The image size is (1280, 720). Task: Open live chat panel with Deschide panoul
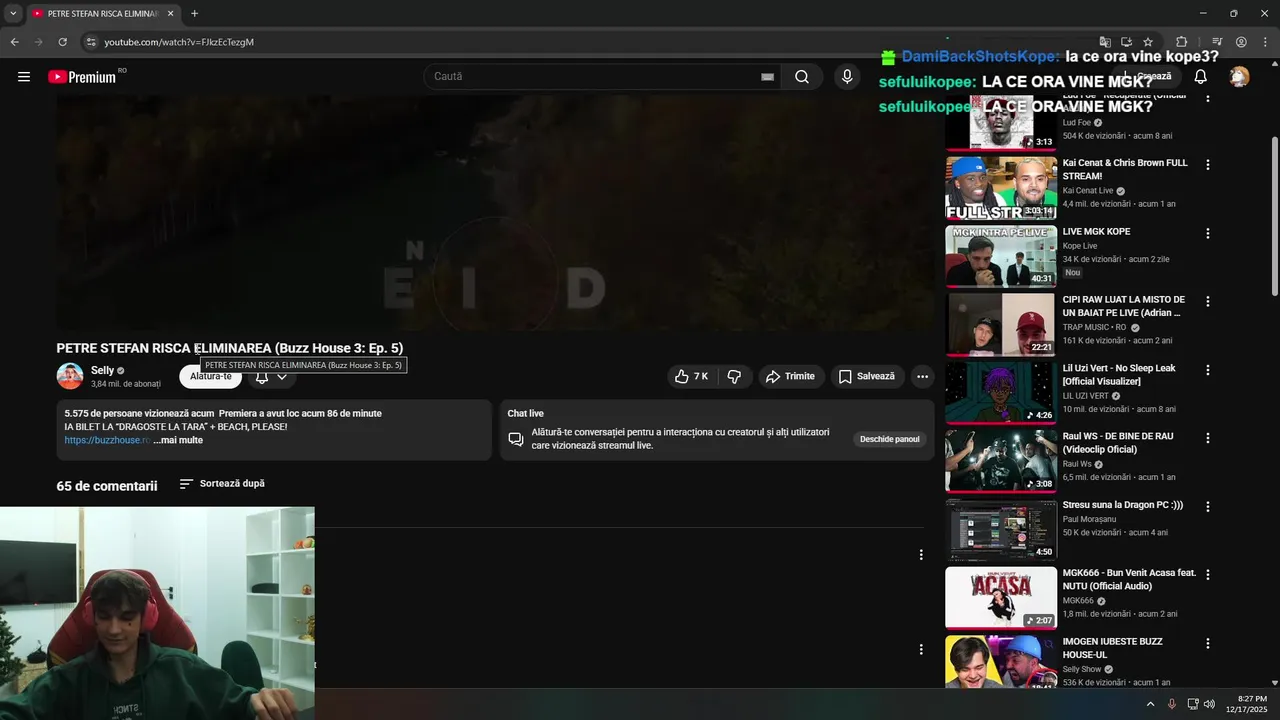tap(890, 439)
